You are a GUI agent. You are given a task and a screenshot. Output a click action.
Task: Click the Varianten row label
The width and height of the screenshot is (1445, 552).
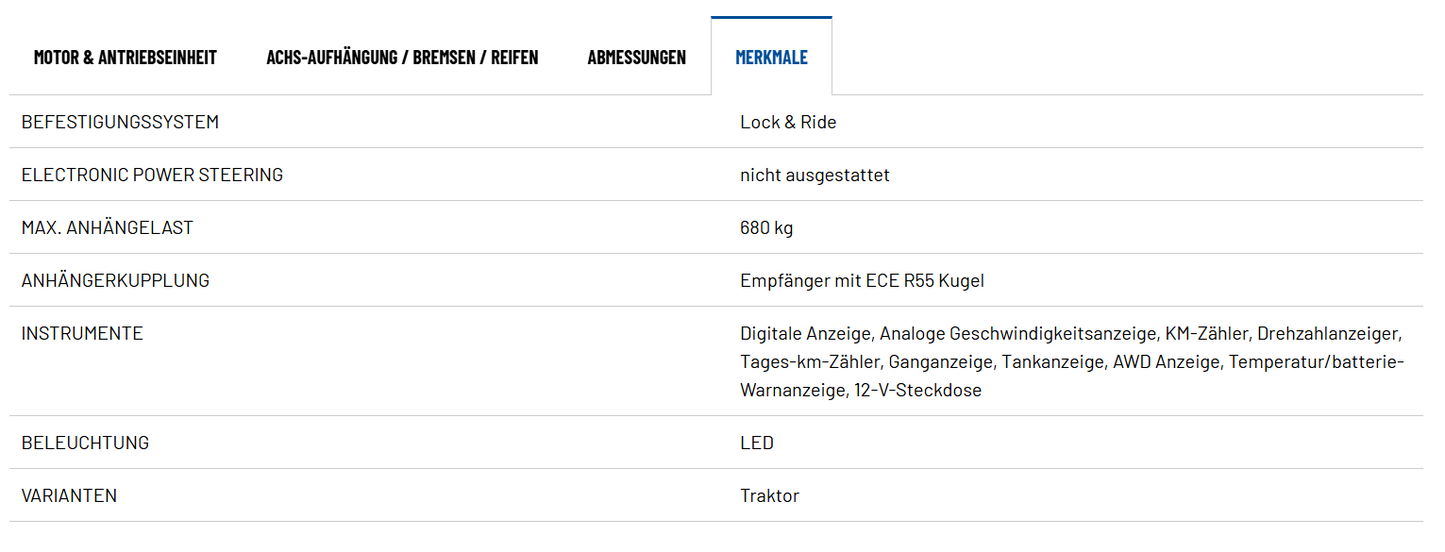tap(69, 496)
